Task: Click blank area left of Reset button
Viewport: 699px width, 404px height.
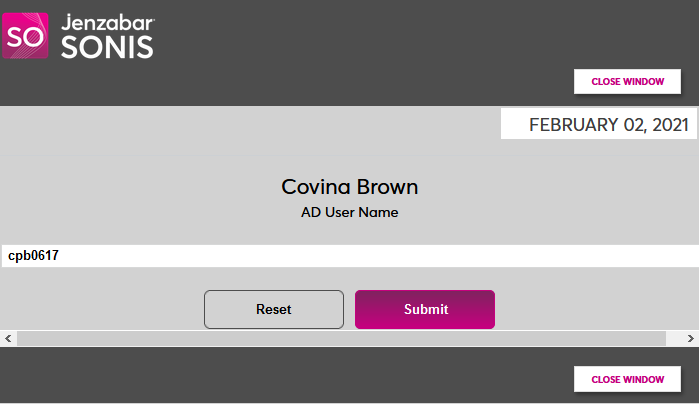Action: coord(100,309)
